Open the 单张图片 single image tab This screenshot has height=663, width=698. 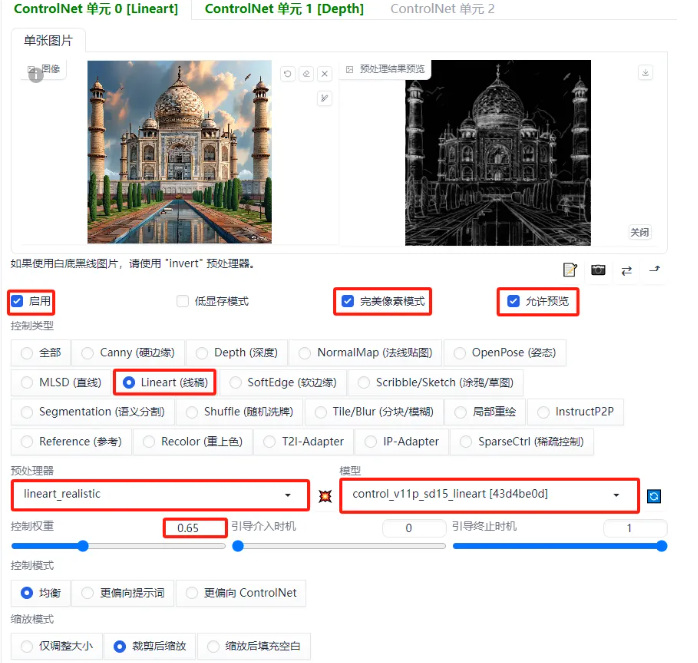tap(48, 41)
